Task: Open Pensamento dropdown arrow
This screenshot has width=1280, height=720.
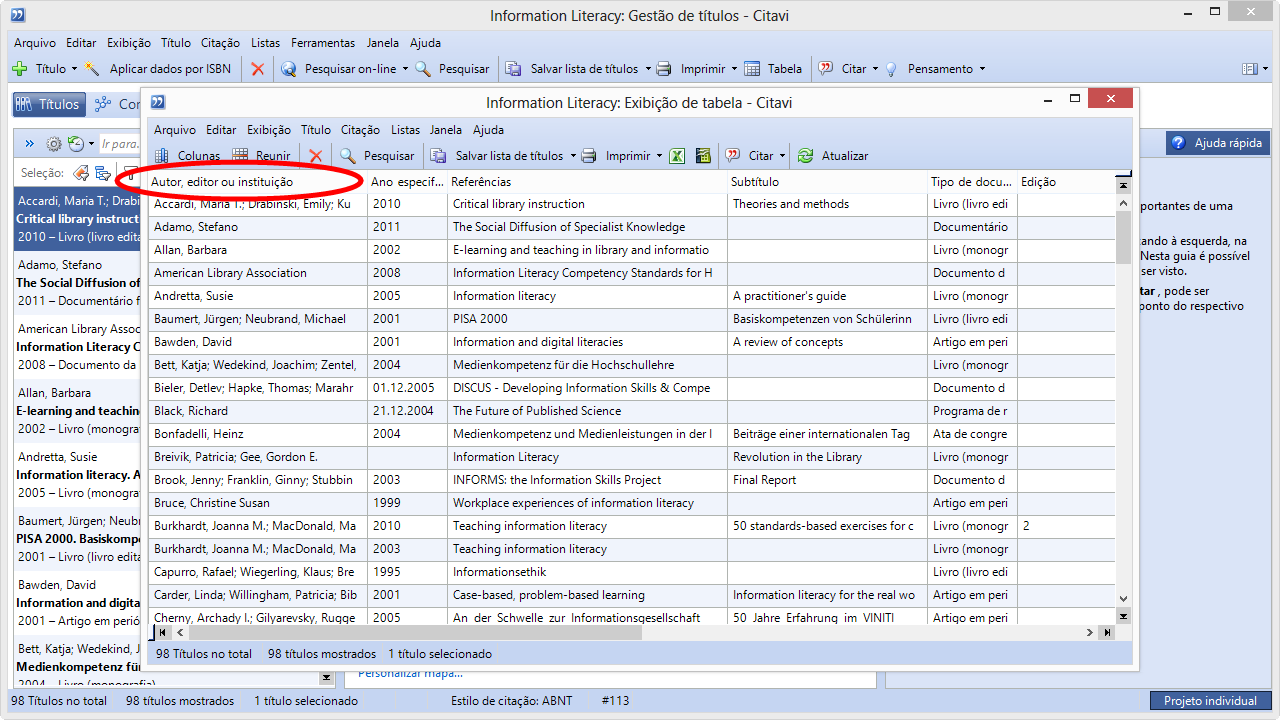Action: pos(982,69)
